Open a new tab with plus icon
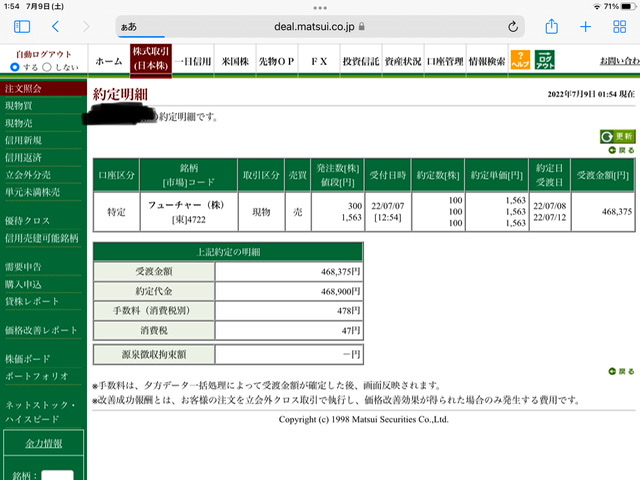The width and height of the screenshot is (640, 480). 585,27
